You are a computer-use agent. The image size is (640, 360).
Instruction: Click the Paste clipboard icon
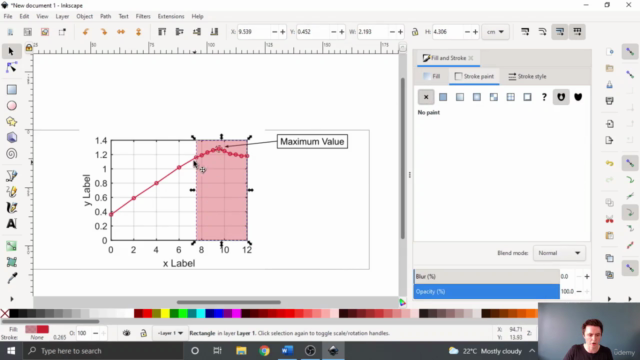pos(610,236)
